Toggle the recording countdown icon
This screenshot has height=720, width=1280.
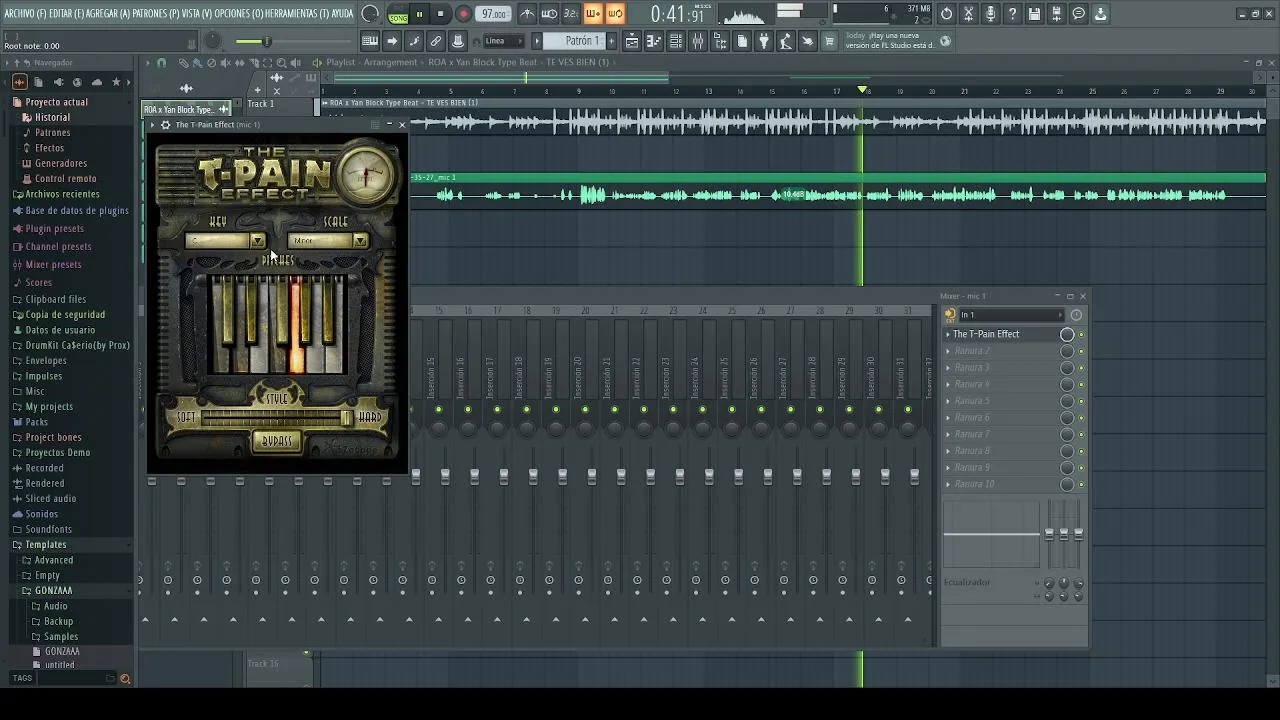point(571,14)
